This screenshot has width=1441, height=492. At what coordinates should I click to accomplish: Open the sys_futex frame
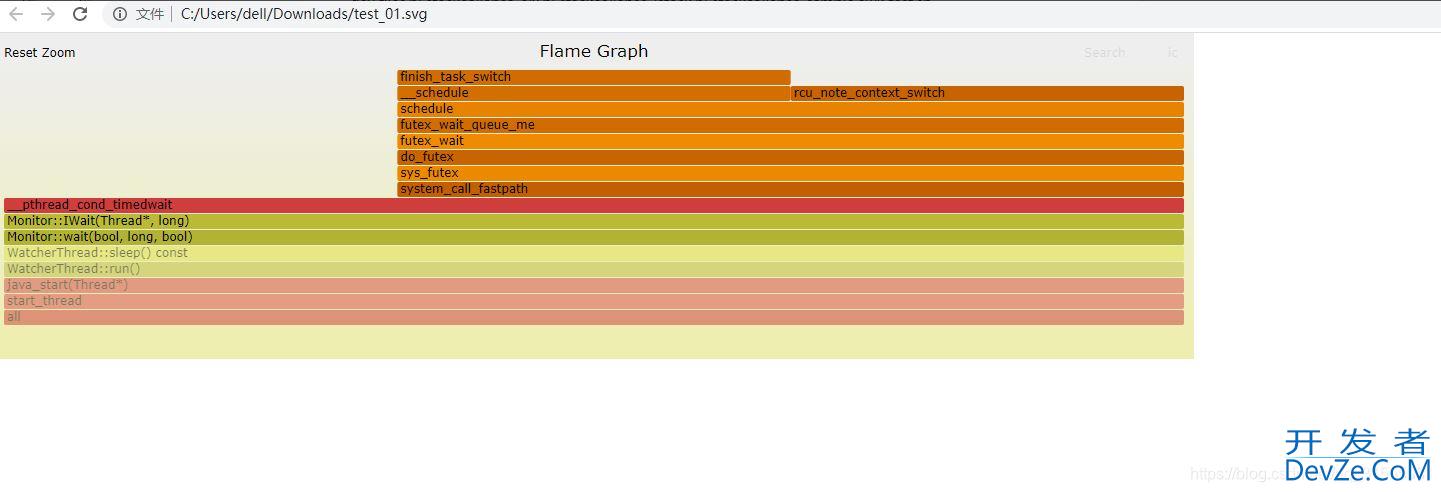(x=790, y=173)
